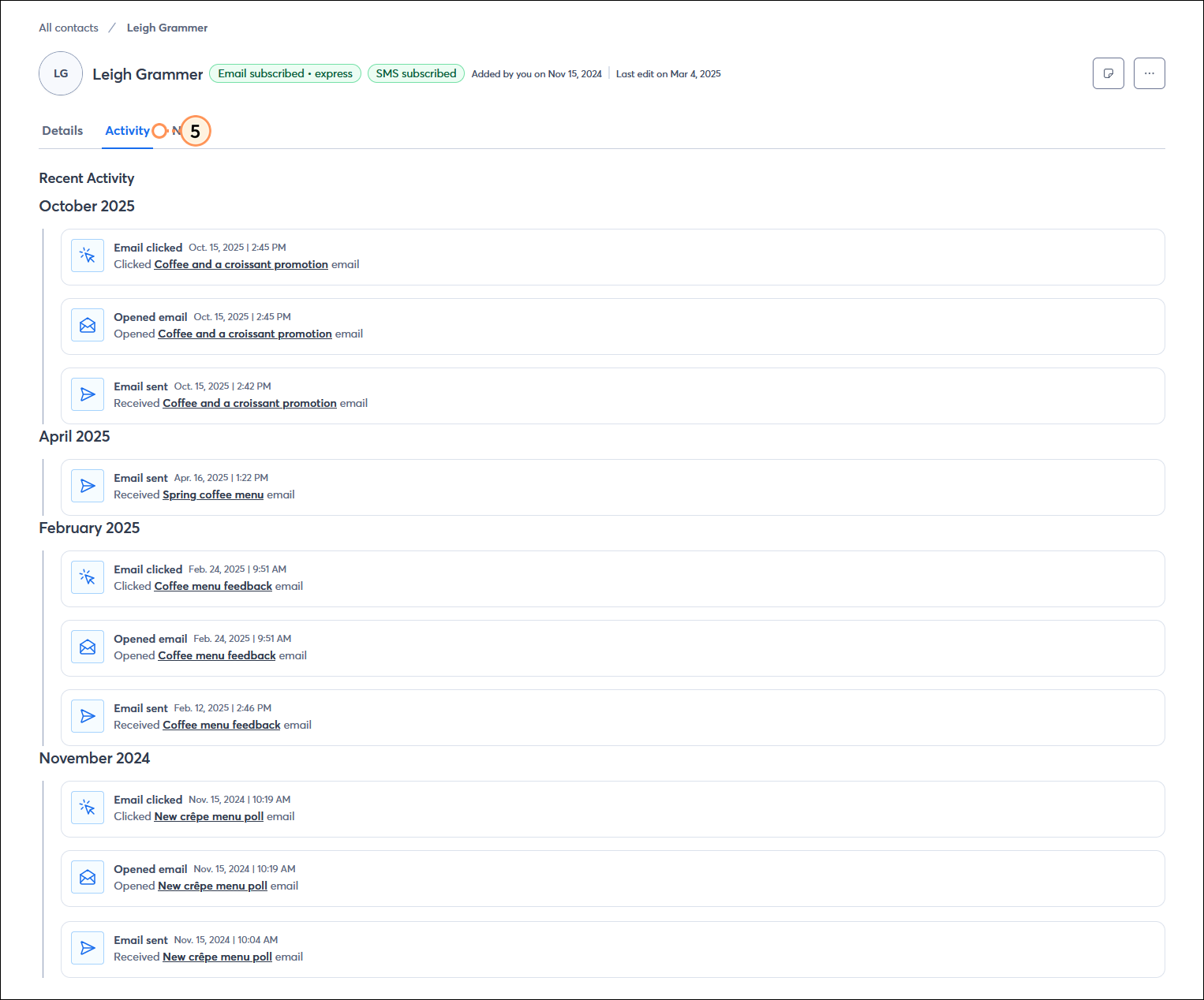Image resolution: width=1204 pixels, height=1000 pixels.
Task: Click the click-cursor icon on the Feb. 24 Email clicked entry
Action: click(87, 577)
